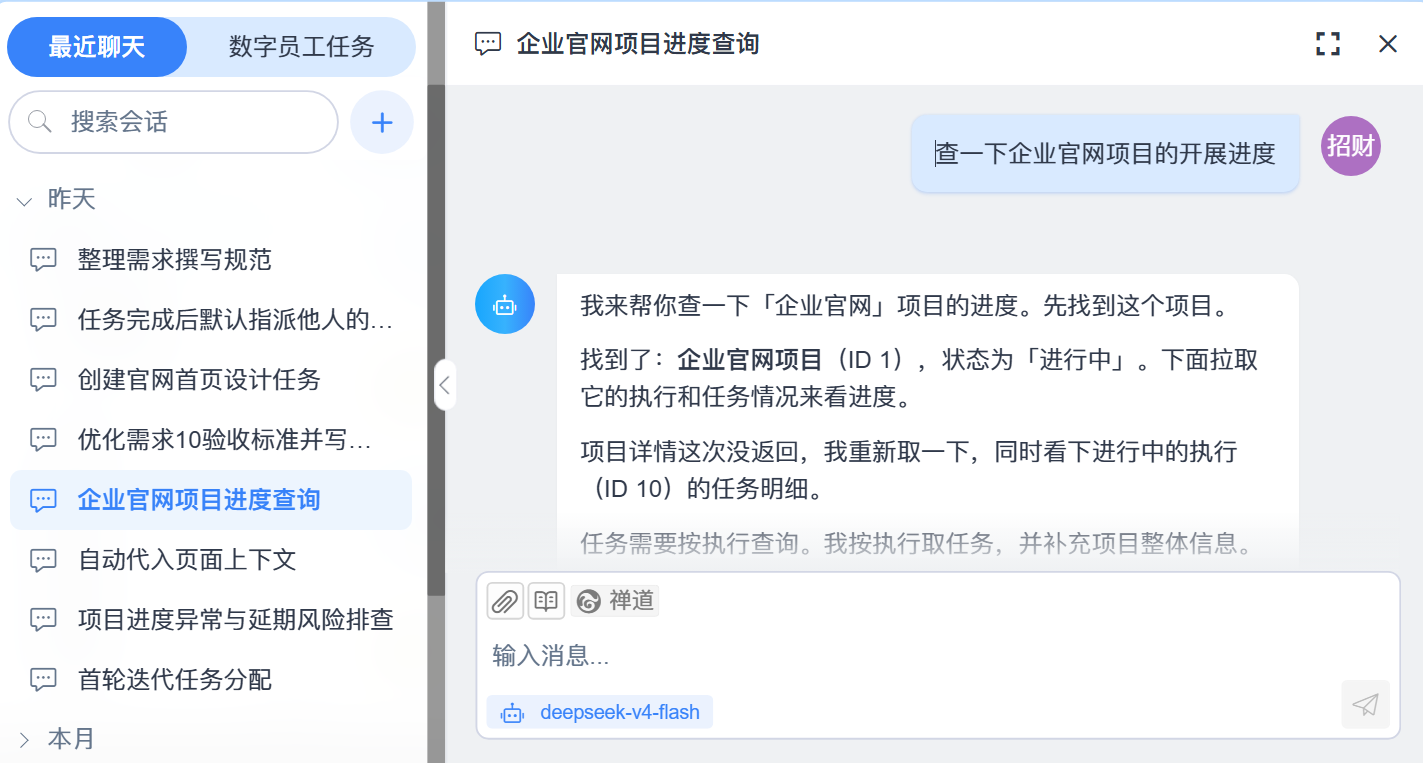Switch to the 最近聊天 tab
Image resolution: width=1423 pixels, height=763 pixels.
[97, 47]
